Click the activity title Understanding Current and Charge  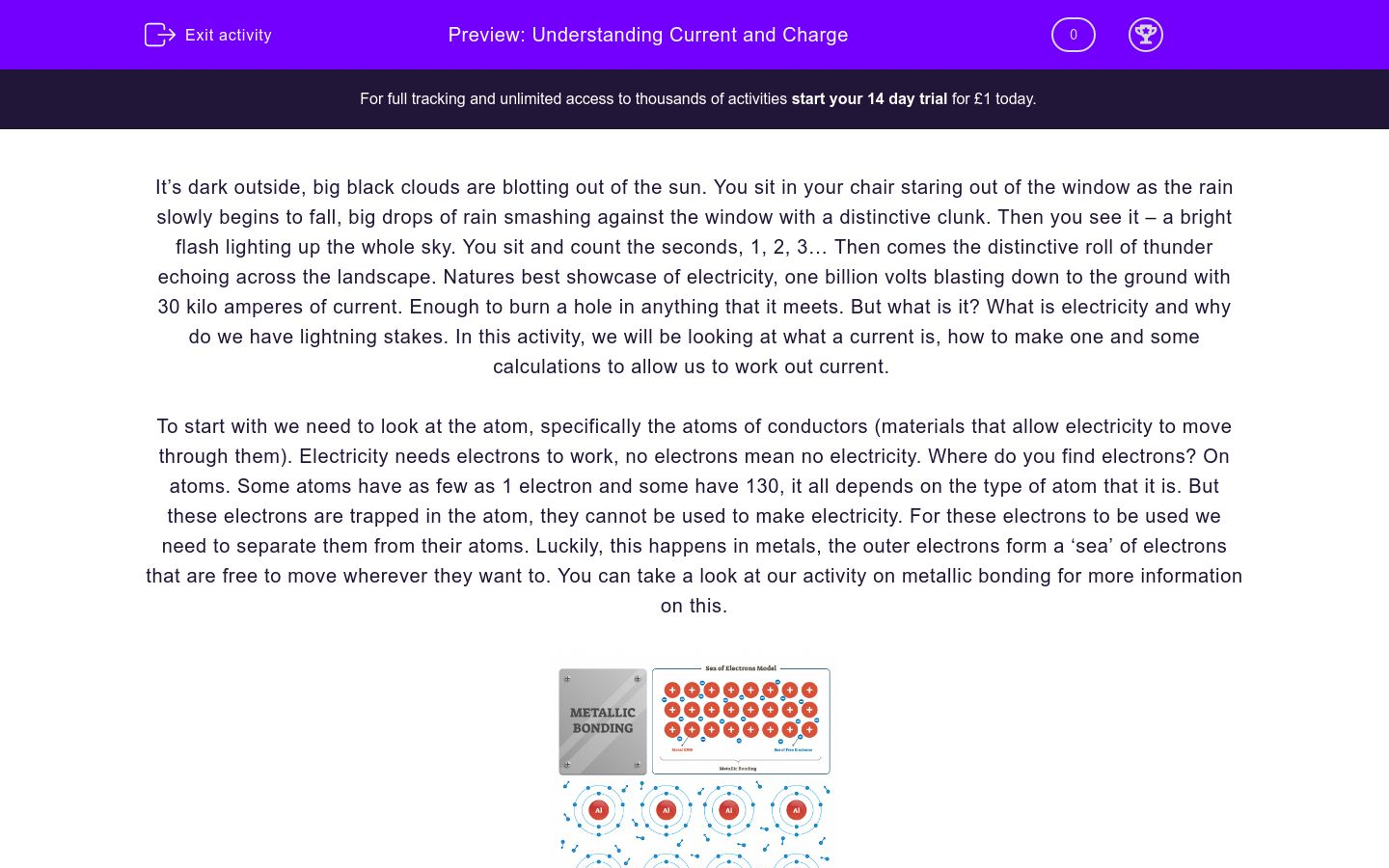[x=647, y=35]
